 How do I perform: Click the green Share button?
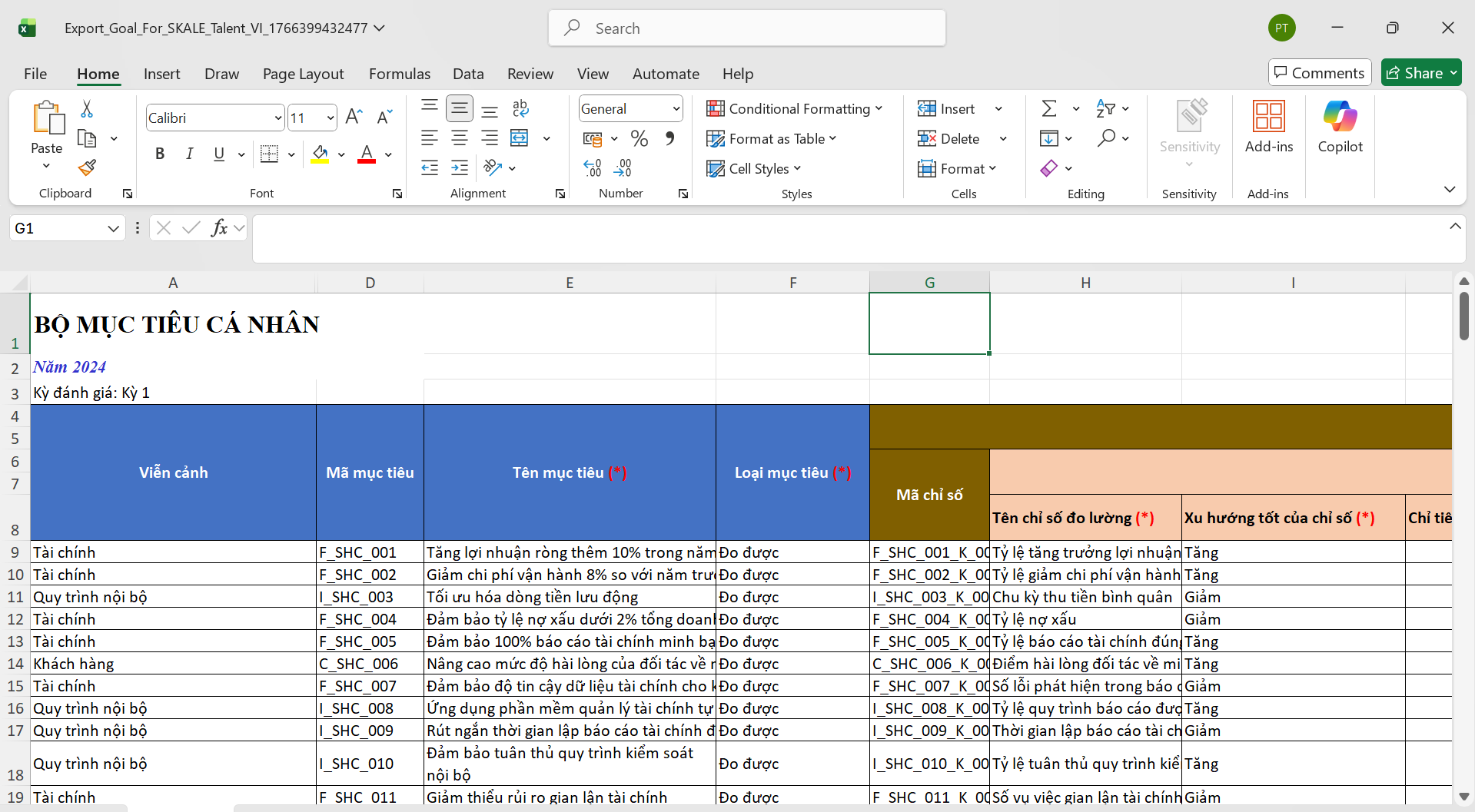pos(1414,72)
